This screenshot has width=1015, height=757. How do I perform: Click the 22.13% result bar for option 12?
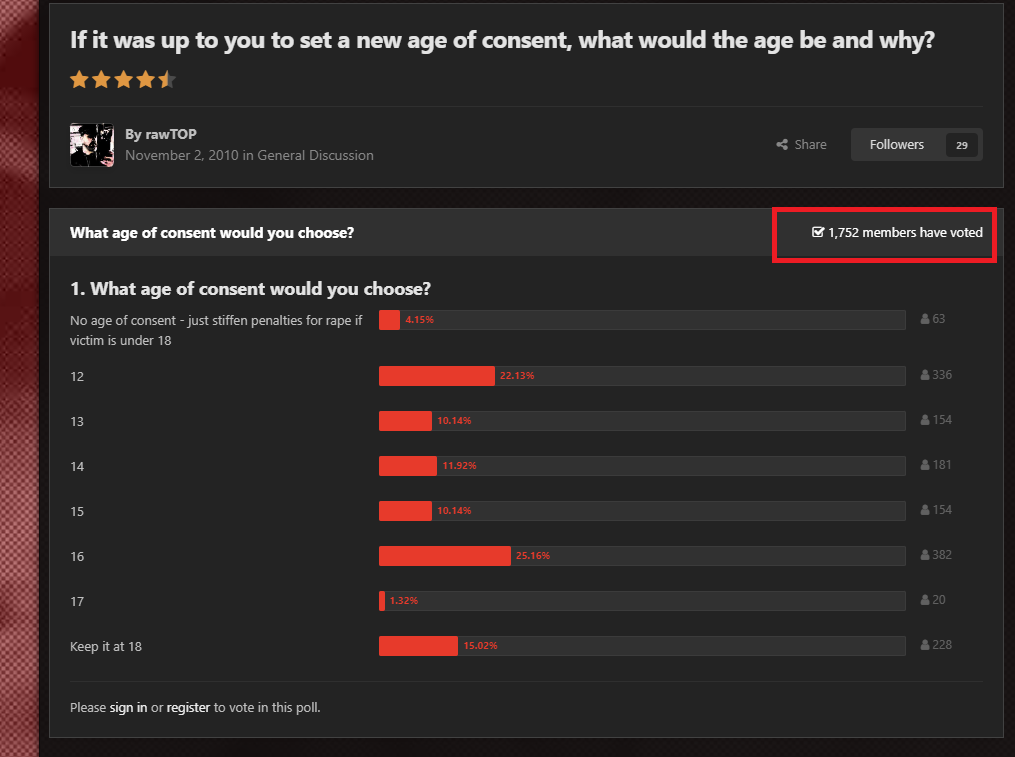coord(642,376)
